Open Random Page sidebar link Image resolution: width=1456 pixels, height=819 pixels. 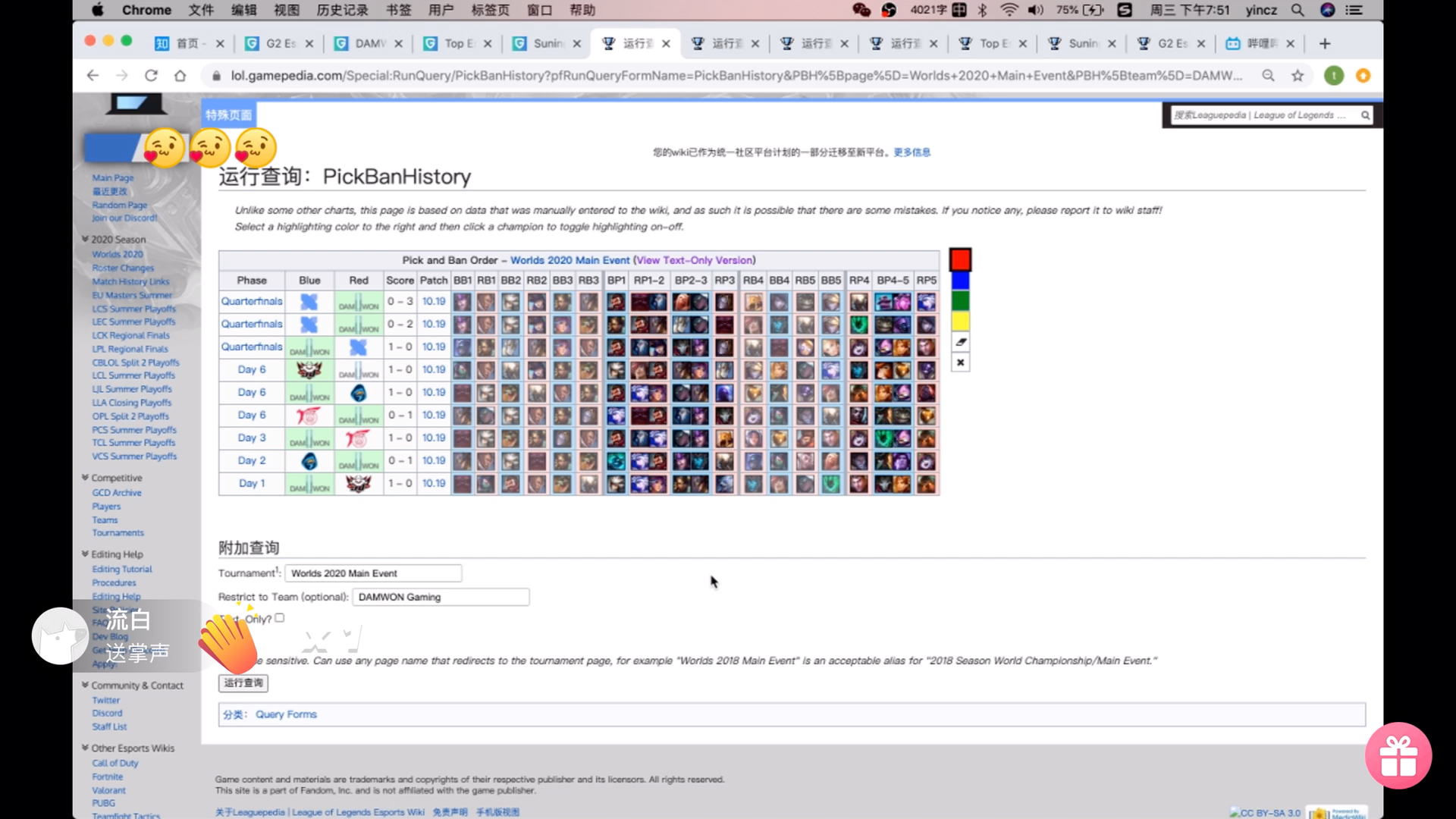coord(120,205)
